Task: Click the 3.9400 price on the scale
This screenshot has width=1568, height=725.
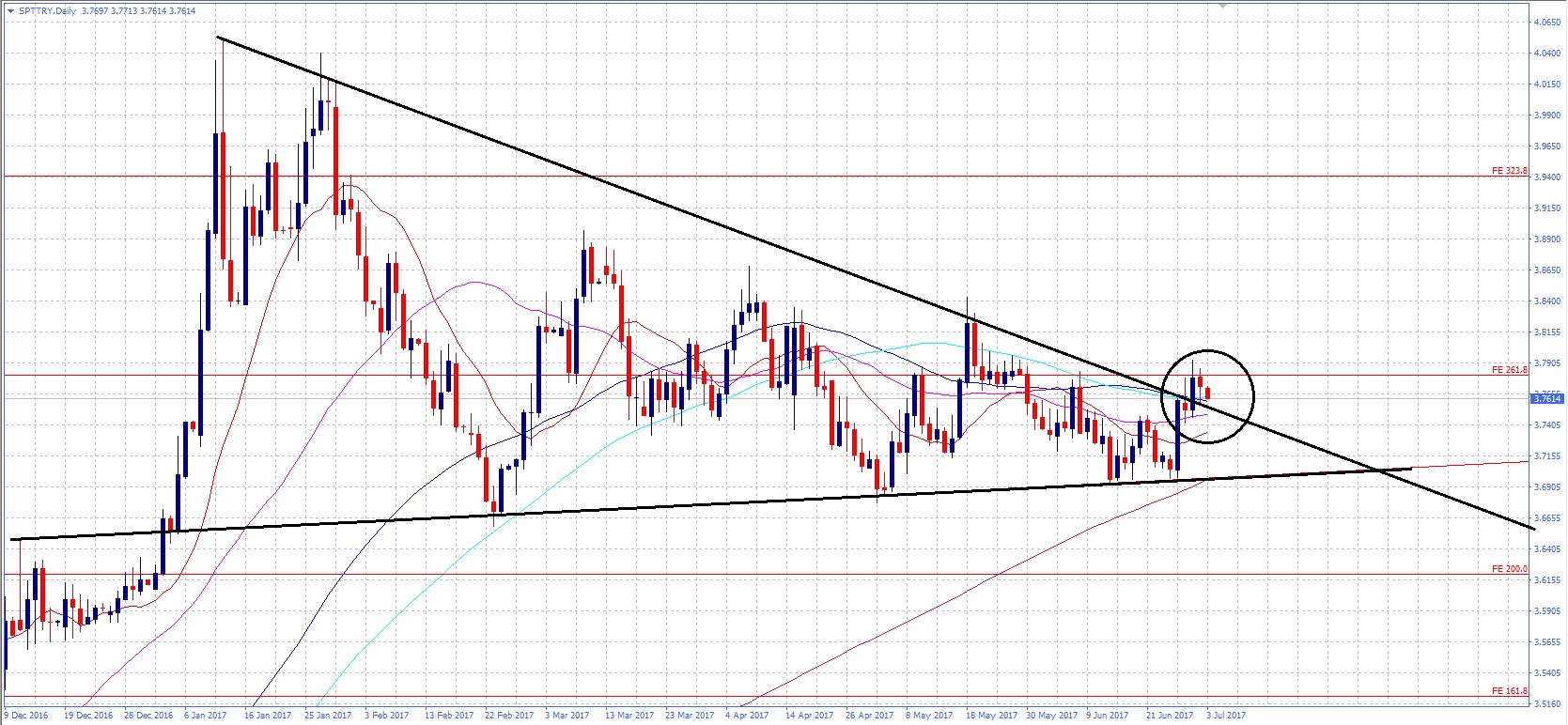Action: pos(1547,177)
